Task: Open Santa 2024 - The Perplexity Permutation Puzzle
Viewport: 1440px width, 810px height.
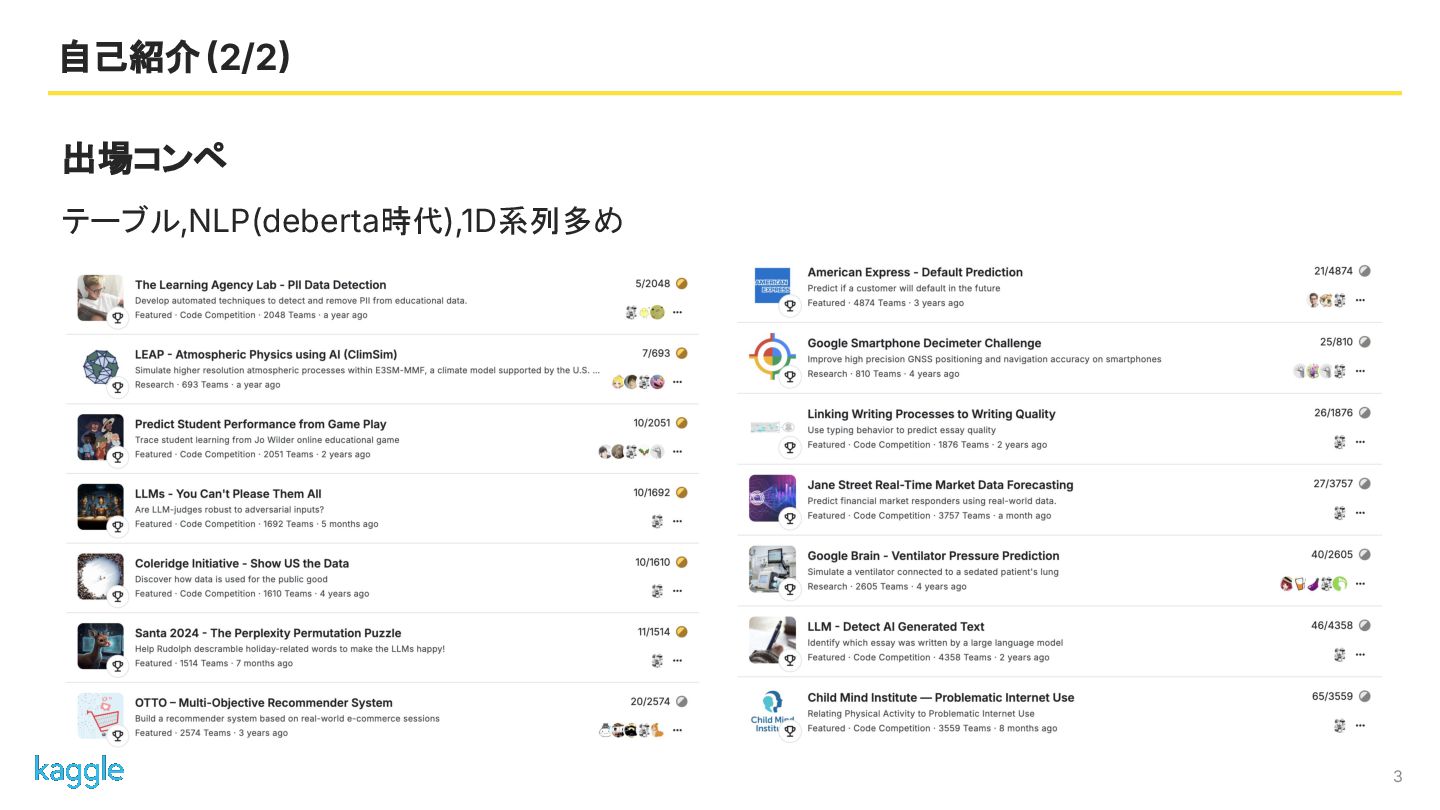Action: coord(268,633)
